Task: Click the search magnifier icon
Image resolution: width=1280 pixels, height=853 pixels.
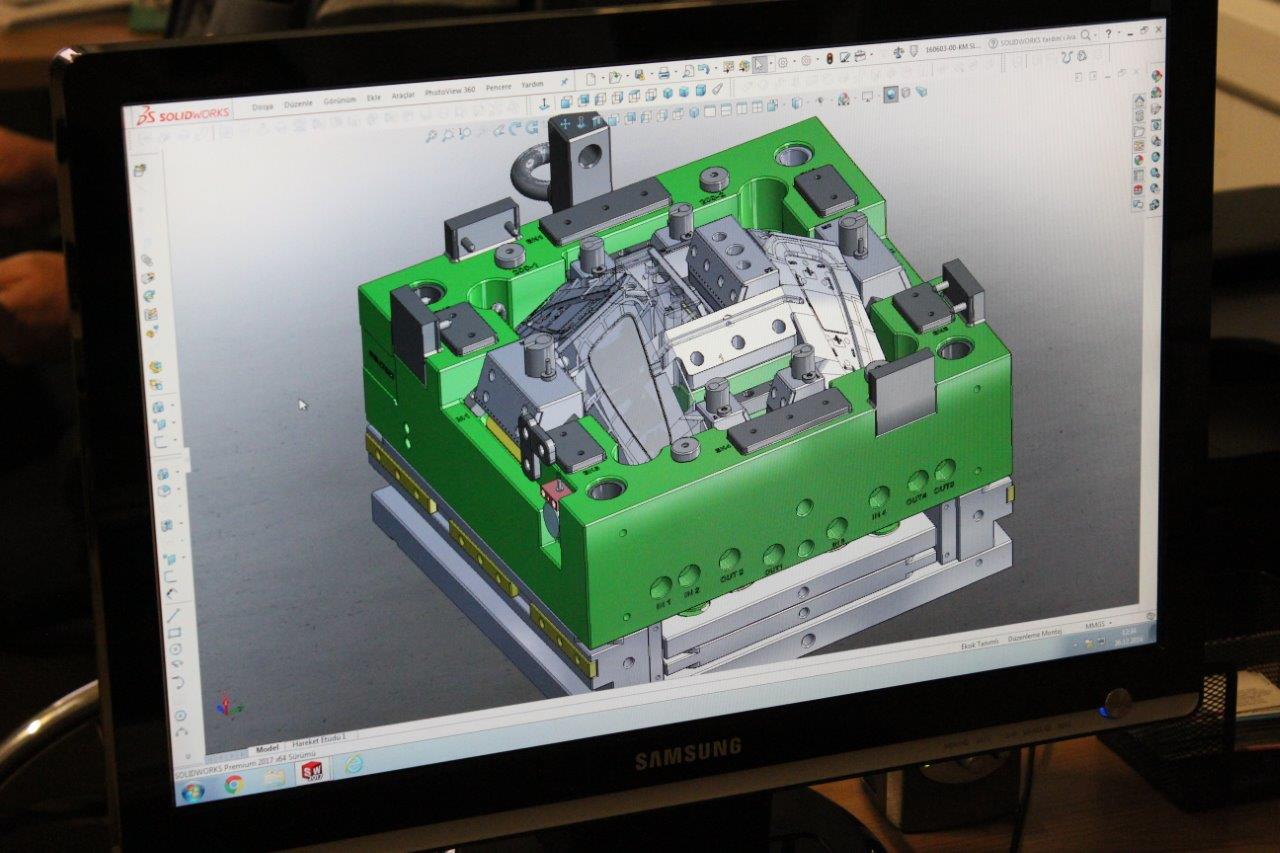Action: pyautogui.click(x=1085, y=36)
